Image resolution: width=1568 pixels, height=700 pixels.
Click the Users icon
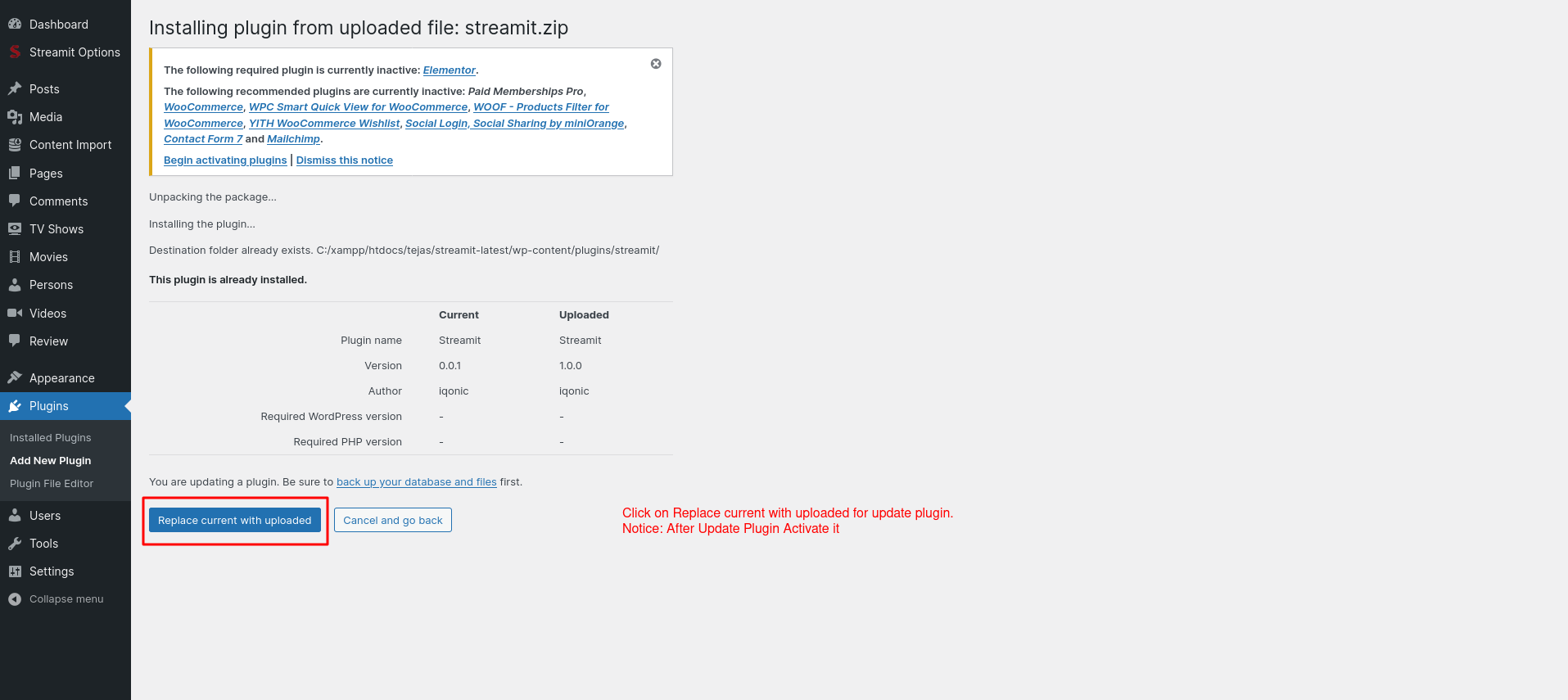point(15,516)
